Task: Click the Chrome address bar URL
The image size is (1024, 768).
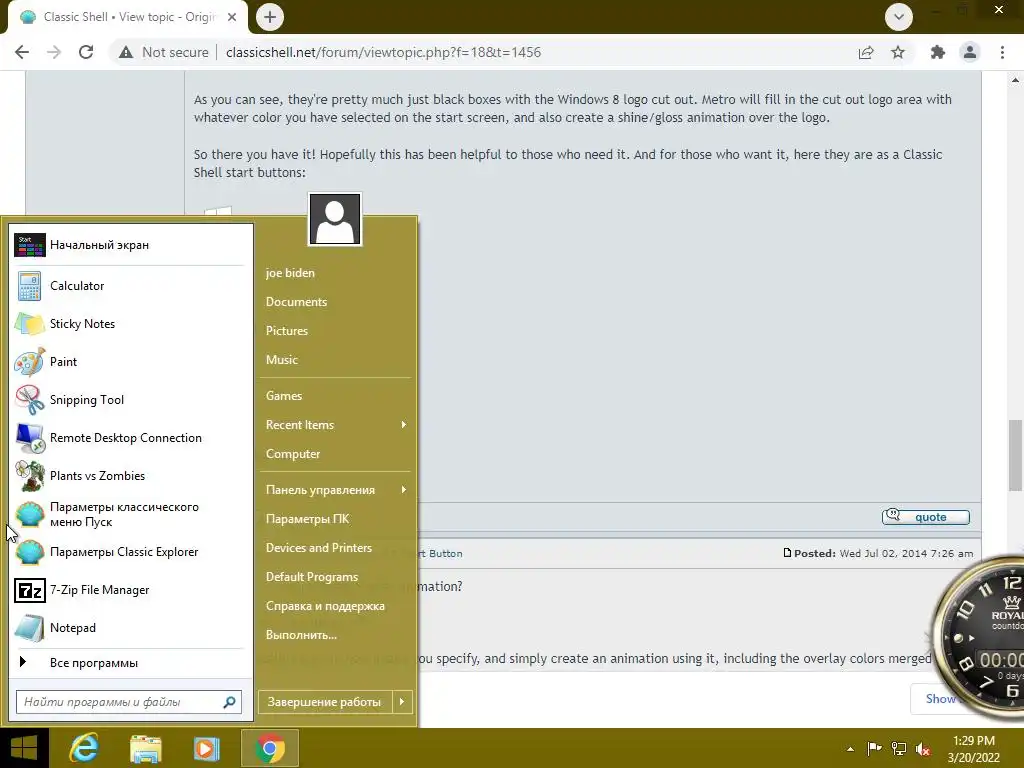Action: click(383, 52)
